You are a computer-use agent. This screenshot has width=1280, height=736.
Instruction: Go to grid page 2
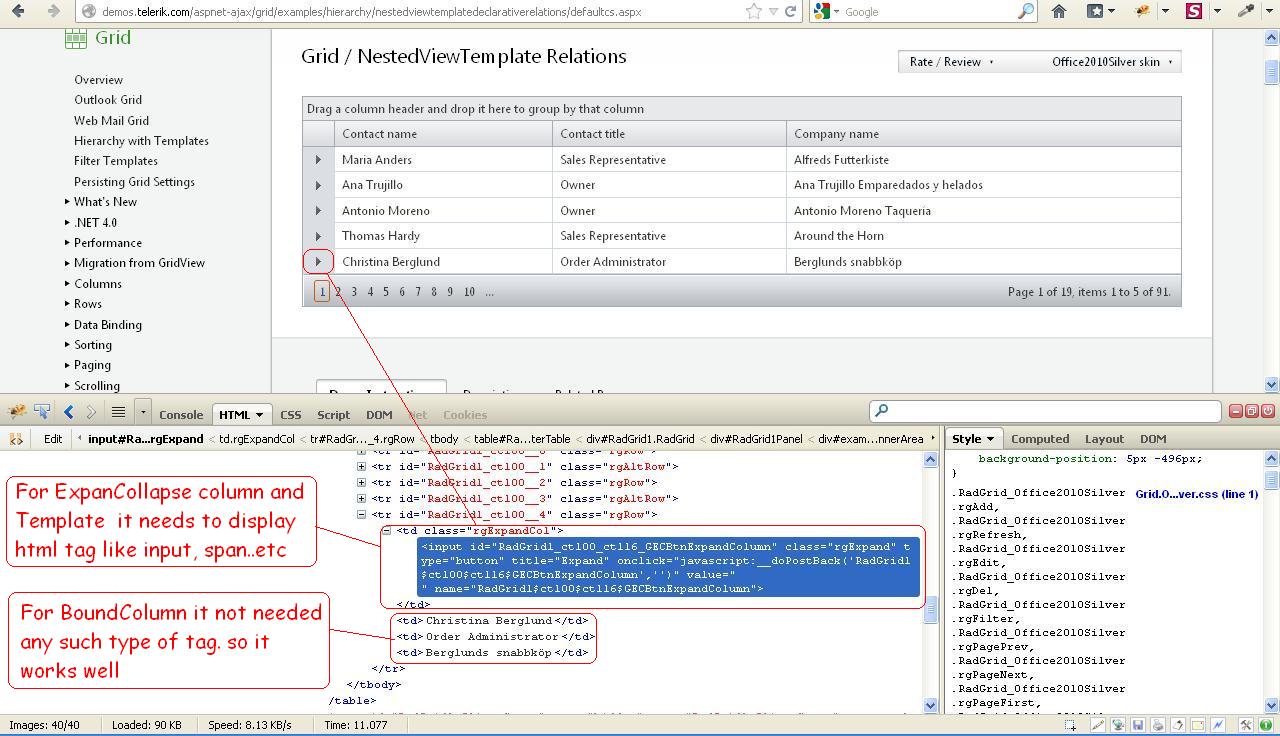click(x=338, y=292)
